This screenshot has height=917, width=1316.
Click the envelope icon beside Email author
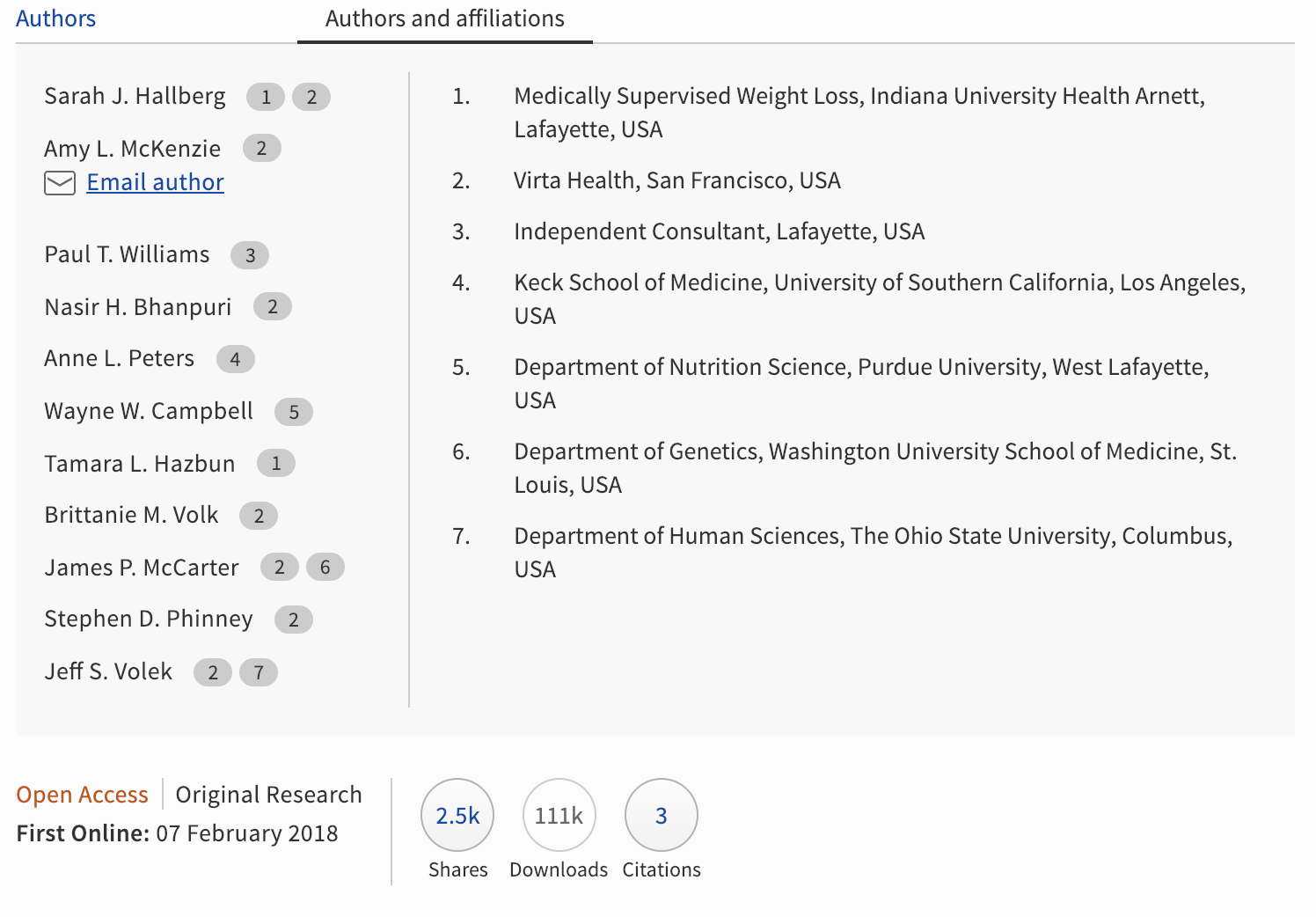click(x=60, y=183)
